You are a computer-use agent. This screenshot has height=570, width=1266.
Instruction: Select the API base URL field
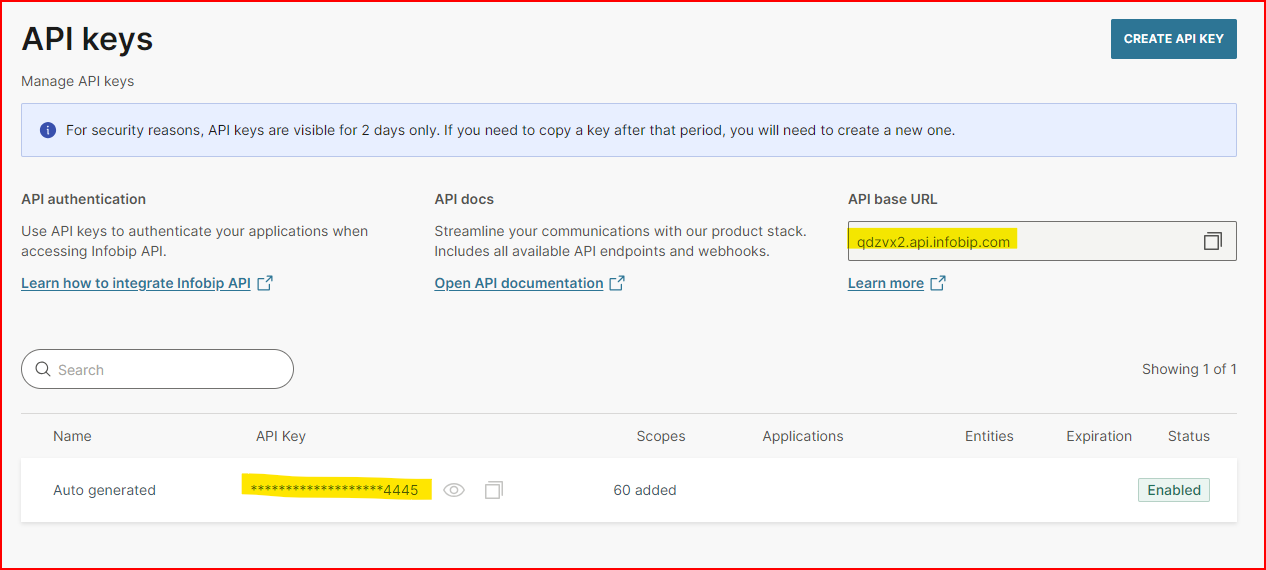pos(1042,241)
